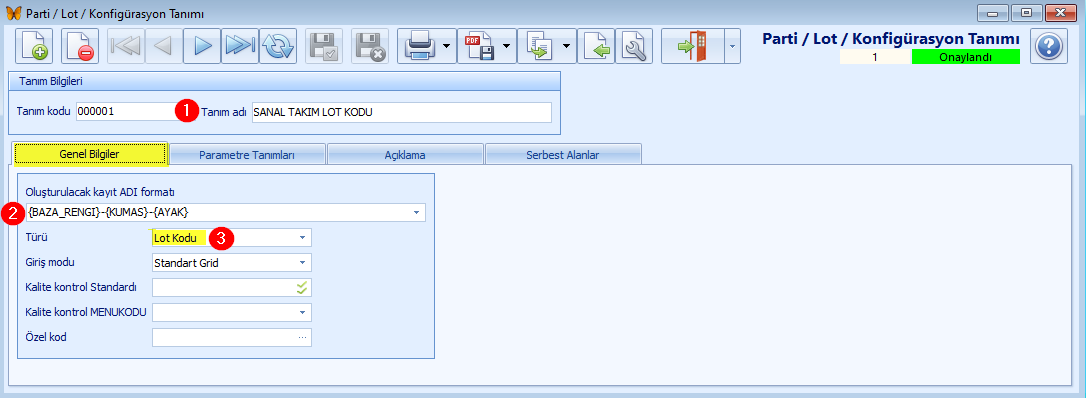Screen dimensions: 1086x398
Task: Go to the next record arrow
Action: point(202,46)
